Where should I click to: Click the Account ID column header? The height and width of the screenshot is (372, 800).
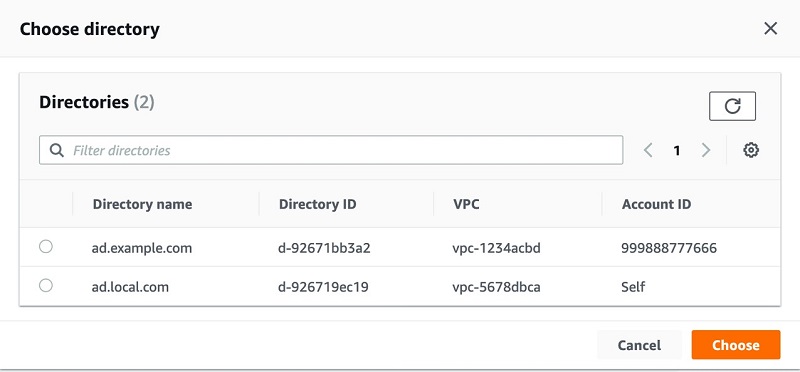click(x=656, y=205)
